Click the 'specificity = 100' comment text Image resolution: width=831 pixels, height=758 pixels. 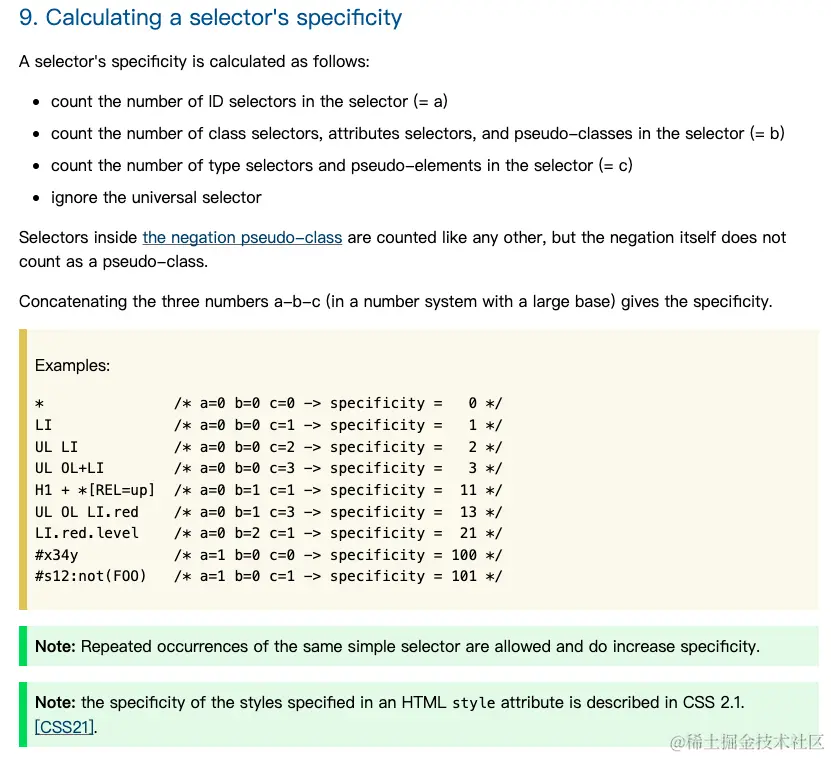tap(403, 555)
